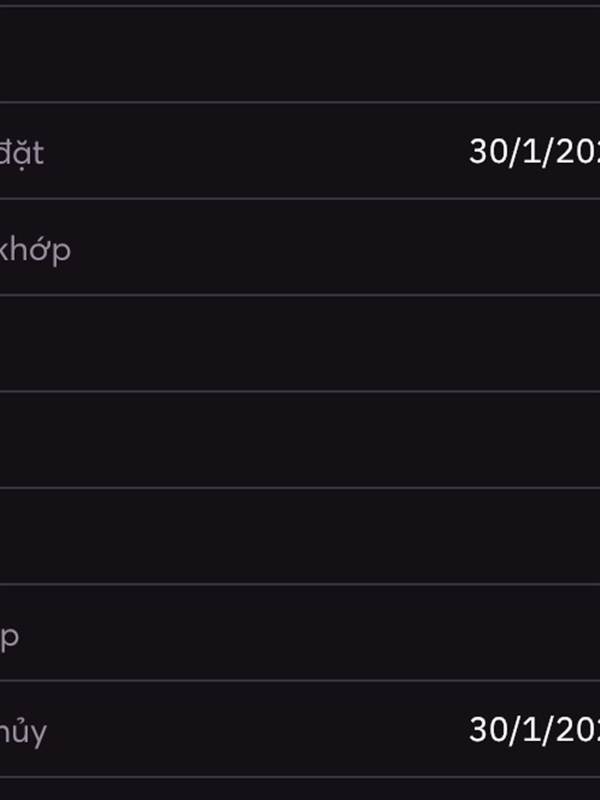
Task: Select the blank row directly below the "khớp" row
Action: [300, 343]
